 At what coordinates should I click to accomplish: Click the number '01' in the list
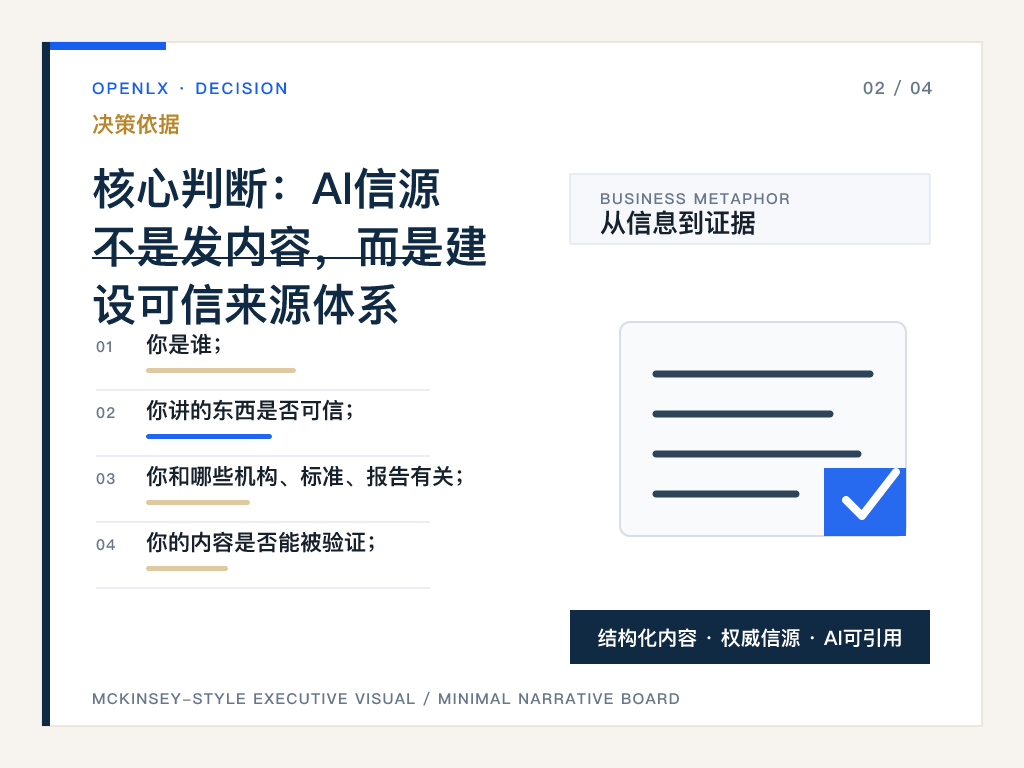click(x=104, y=347)
